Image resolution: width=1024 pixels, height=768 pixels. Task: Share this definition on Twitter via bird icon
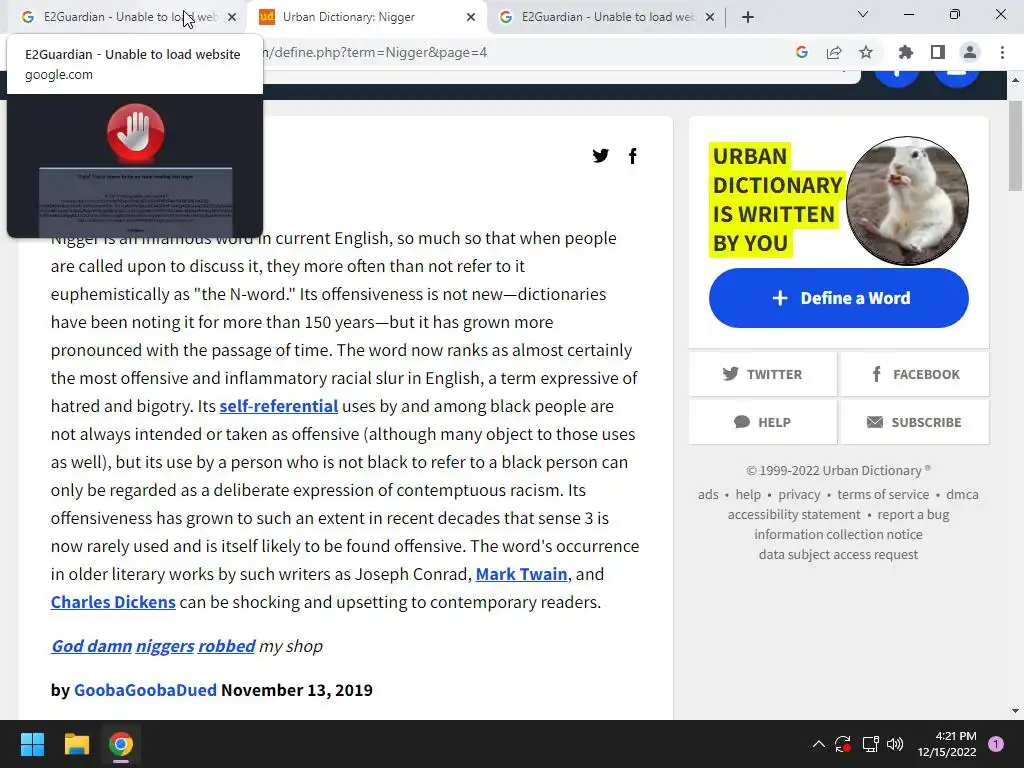(600, 155)
